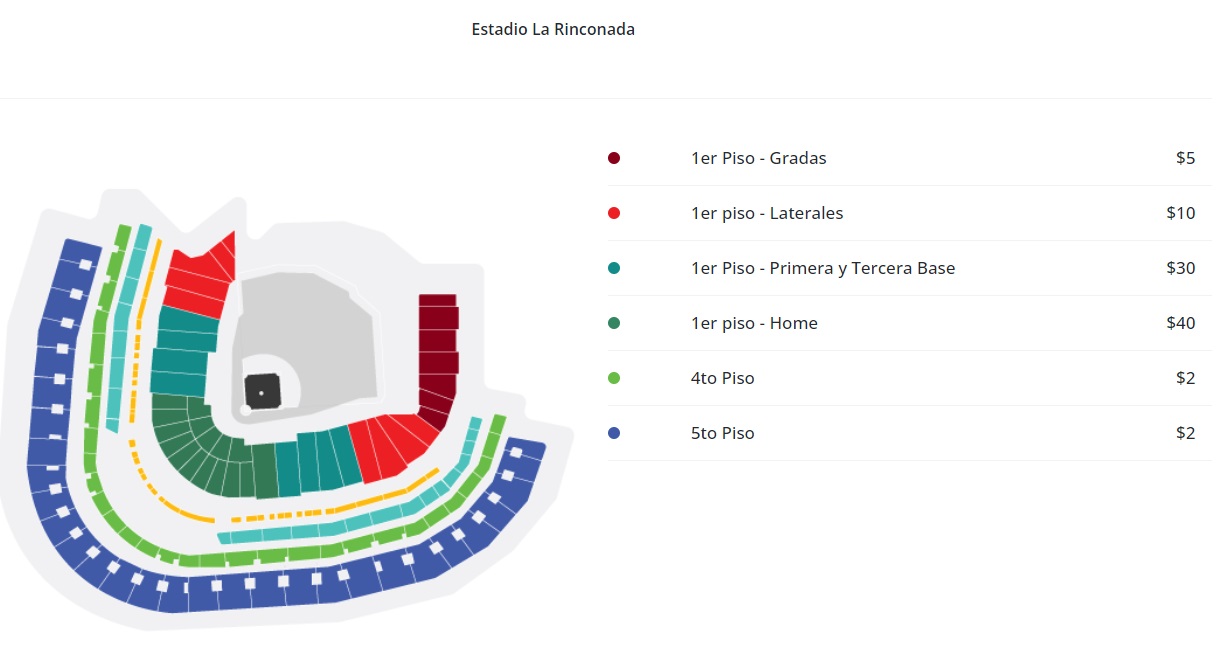Select the 4to Piso text label
This screenshot has height=665, width=1219.
722,378
